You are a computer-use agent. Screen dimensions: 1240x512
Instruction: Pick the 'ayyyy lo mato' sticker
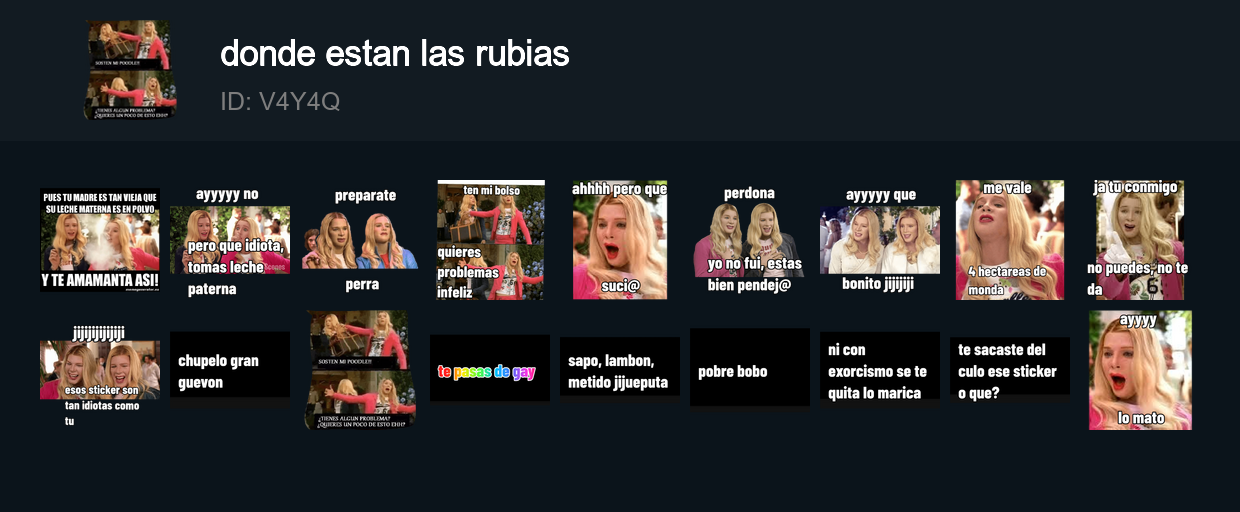click(x=1140, y=370)
